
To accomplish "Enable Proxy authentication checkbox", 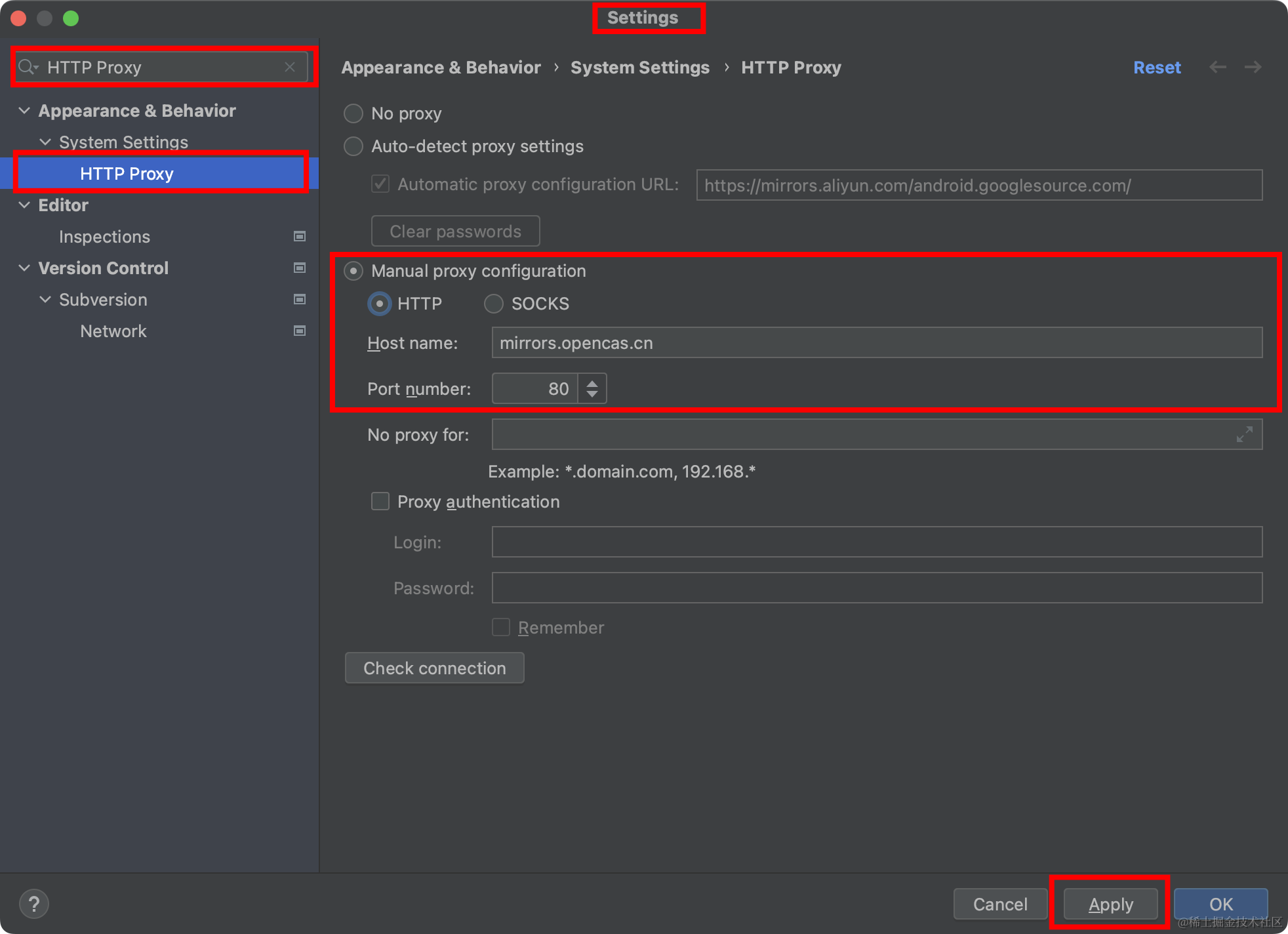I will coord(380,501).
